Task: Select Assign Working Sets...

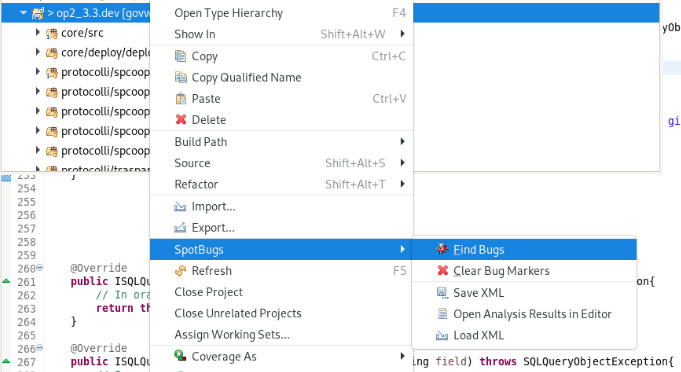Action: click(281, 335)
